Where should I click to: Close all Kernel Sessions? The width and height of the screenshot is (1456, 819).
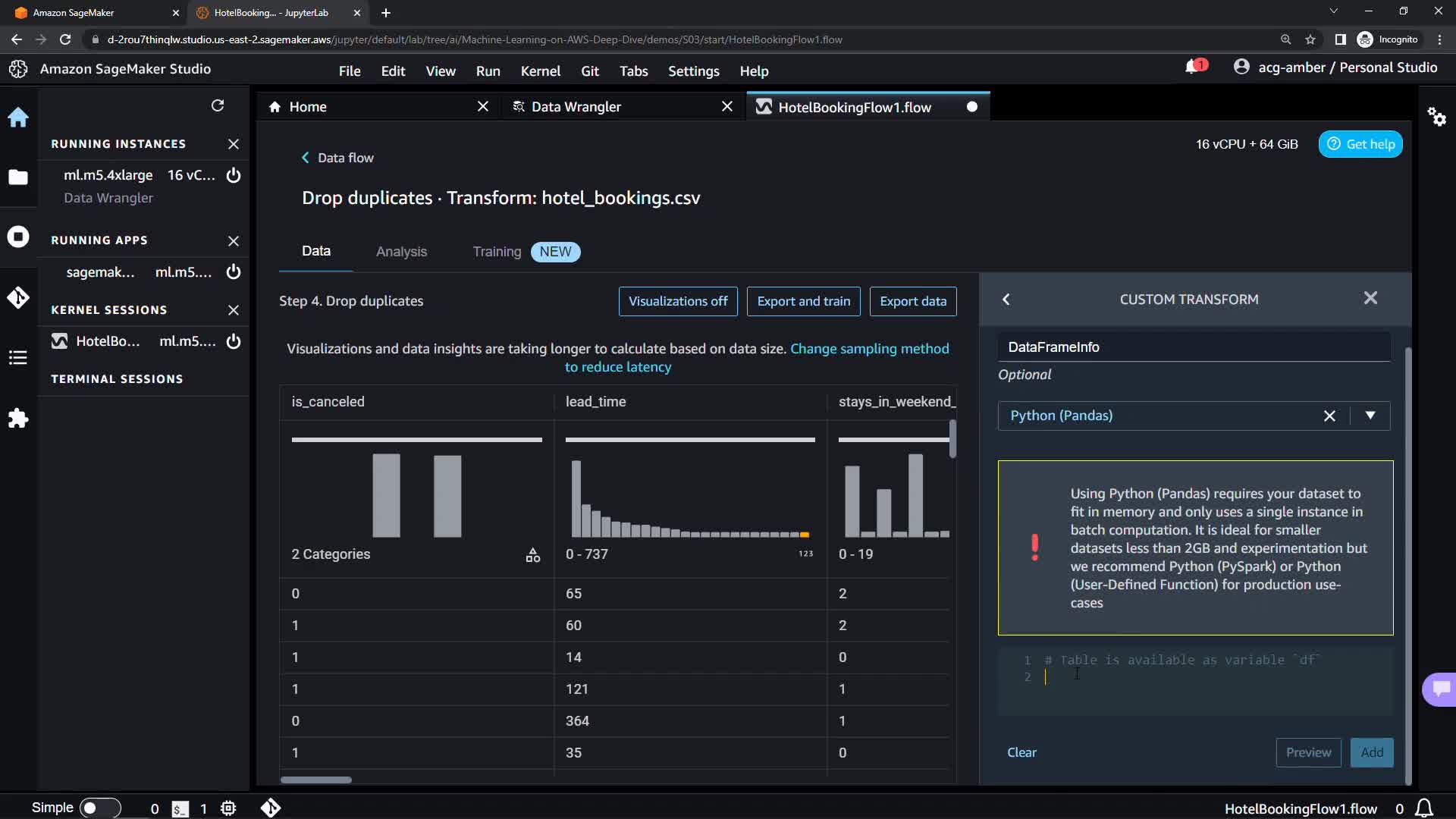coord(234,310)
